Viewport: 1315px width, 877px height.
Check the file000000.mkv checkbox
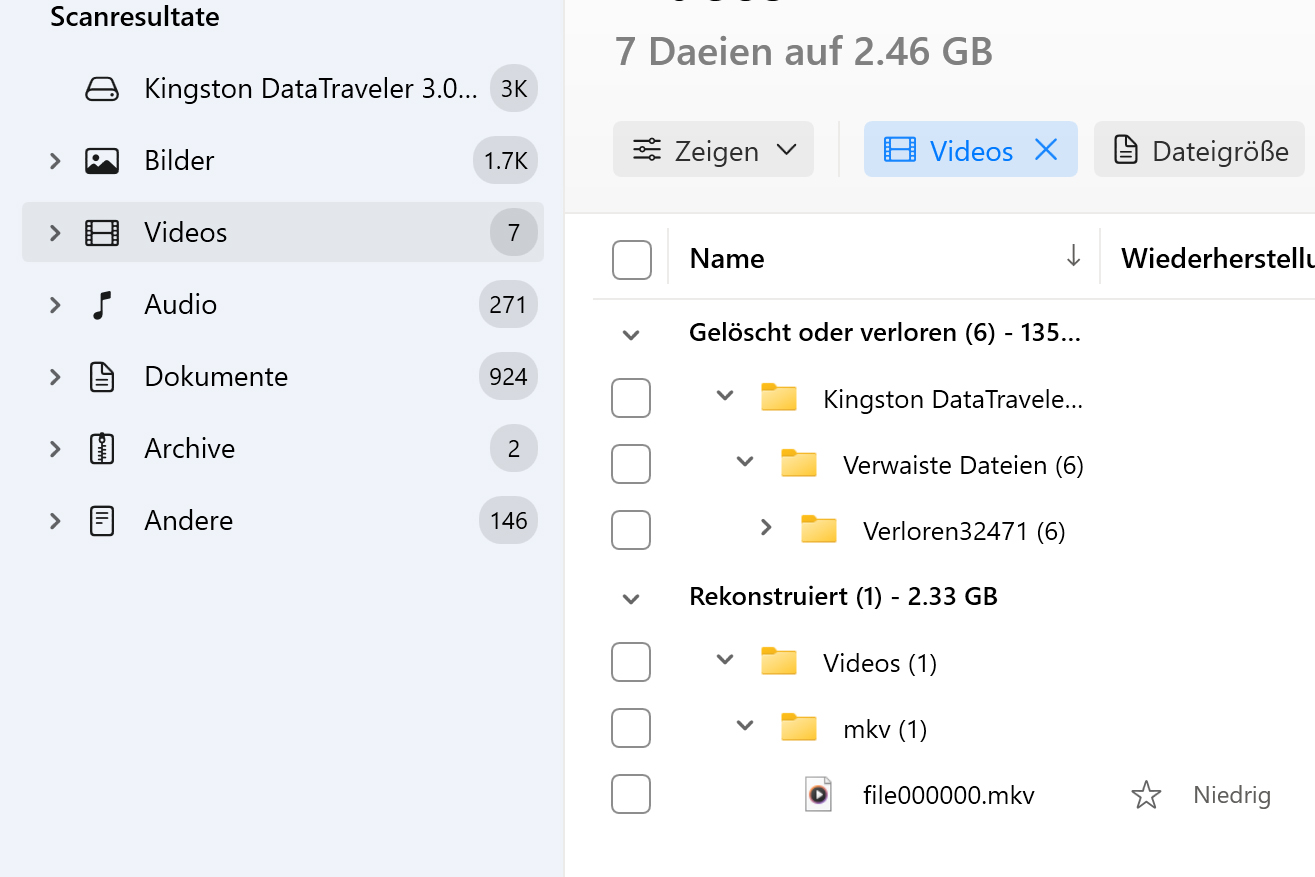(x=630, y=794)
